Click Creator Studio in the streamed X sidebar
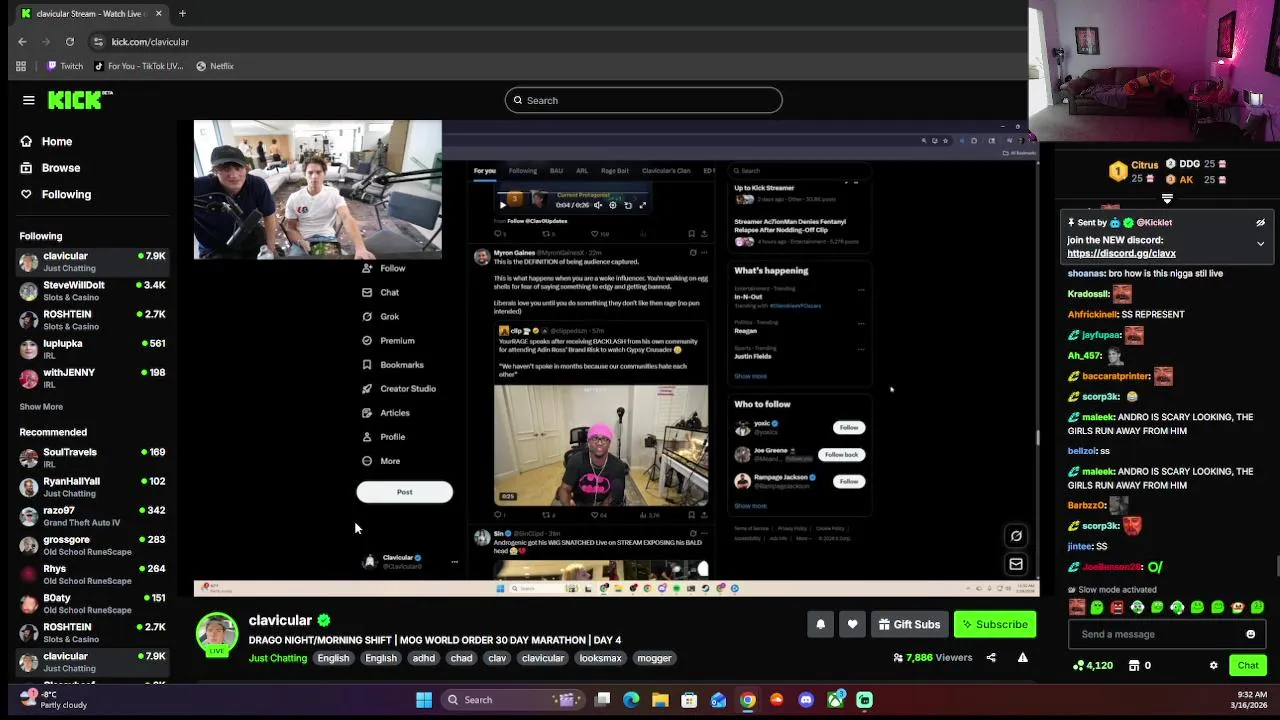 pyautogui.click(x=399, y=389)
